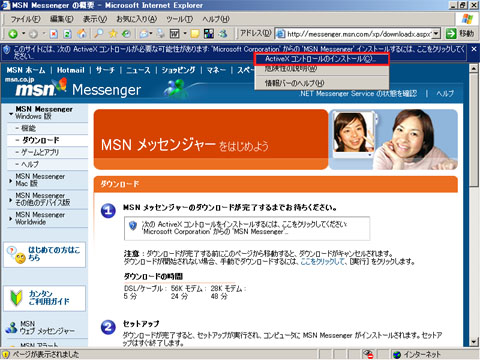
Task: Choose ActiveX コントロールのインストール menu entry
Action: pyautogui.click(x=322, y=59)
